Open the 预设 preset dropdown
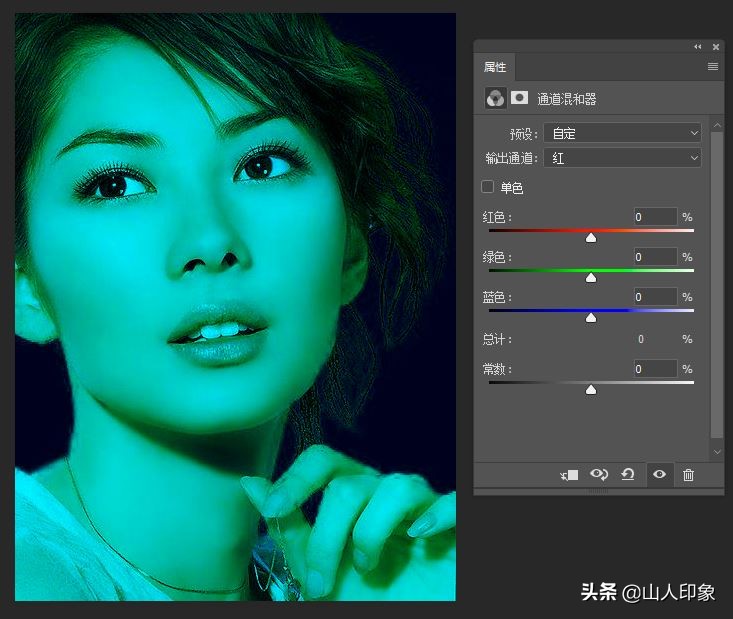Screen dimensions: 733x619 (622, 133)
